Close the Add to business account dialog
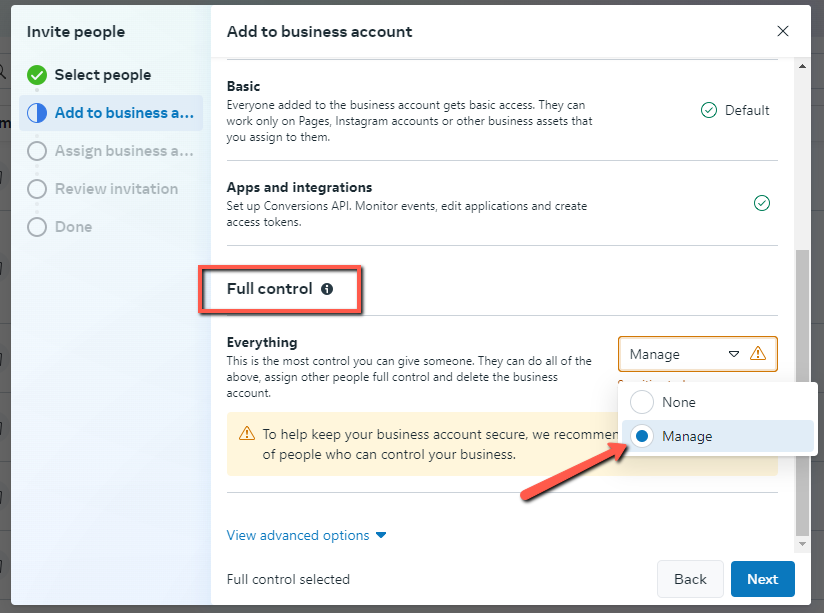 tap(782, 31)
